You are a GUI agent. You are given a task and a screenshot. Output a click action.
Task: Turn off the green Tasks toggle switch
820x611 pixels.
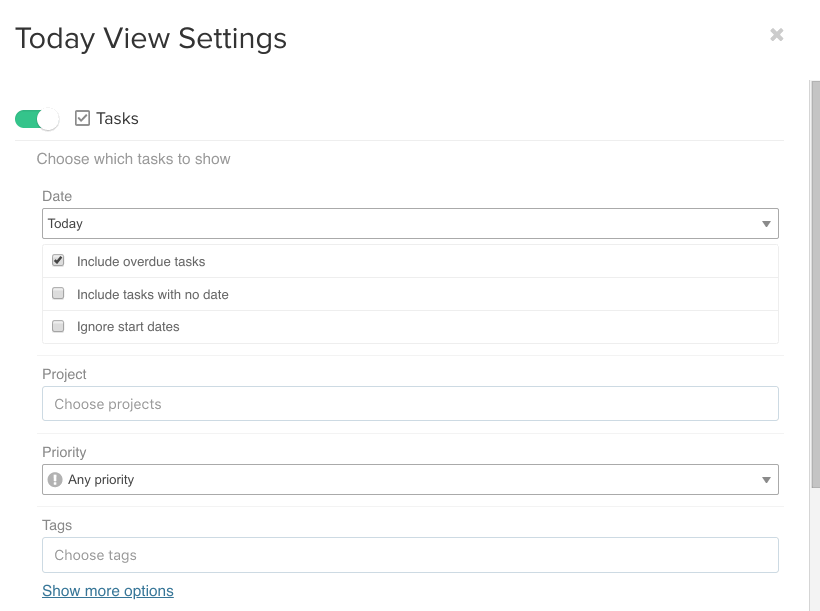[37, 119]
